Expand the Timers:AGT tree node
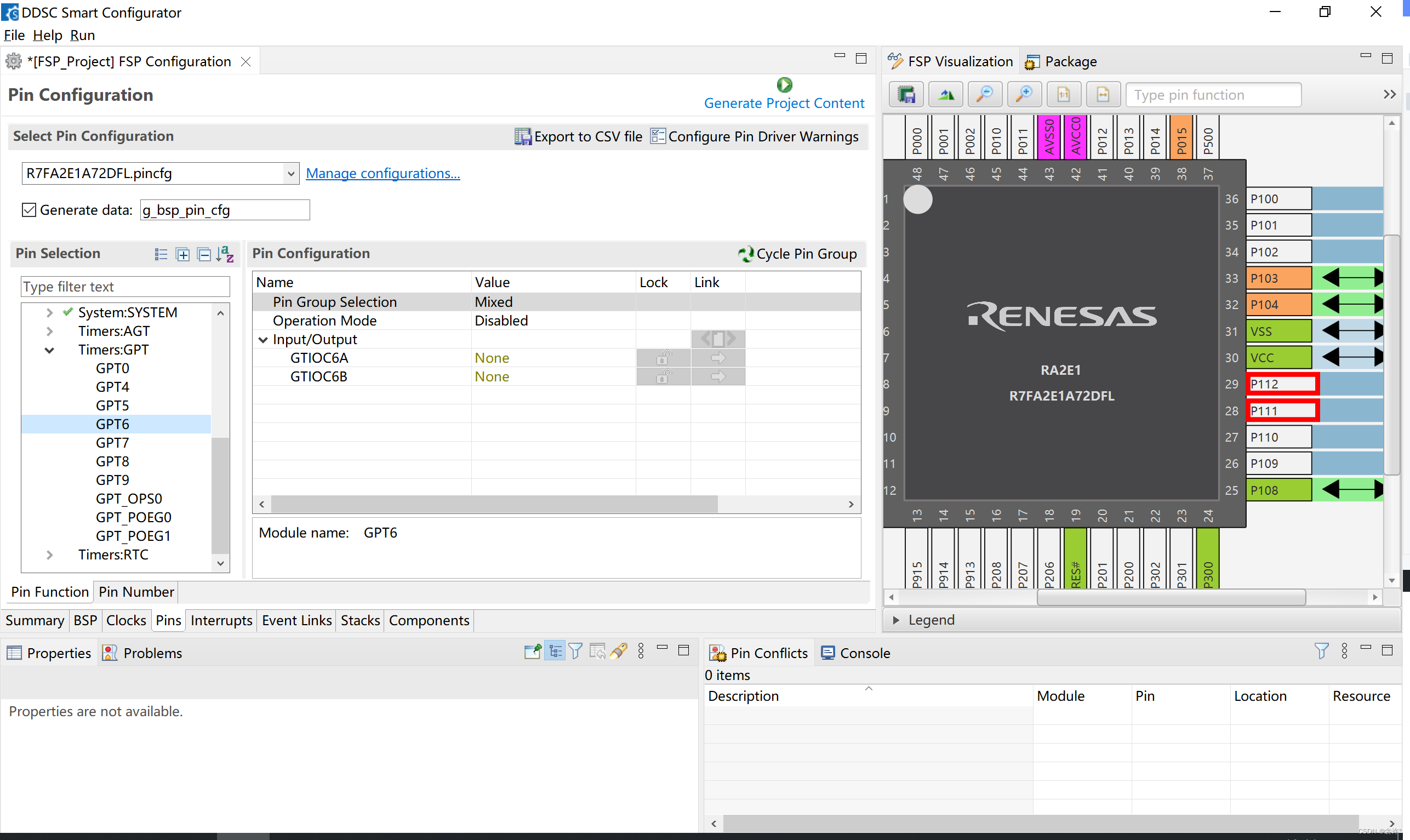 click(x=49, y=331)
